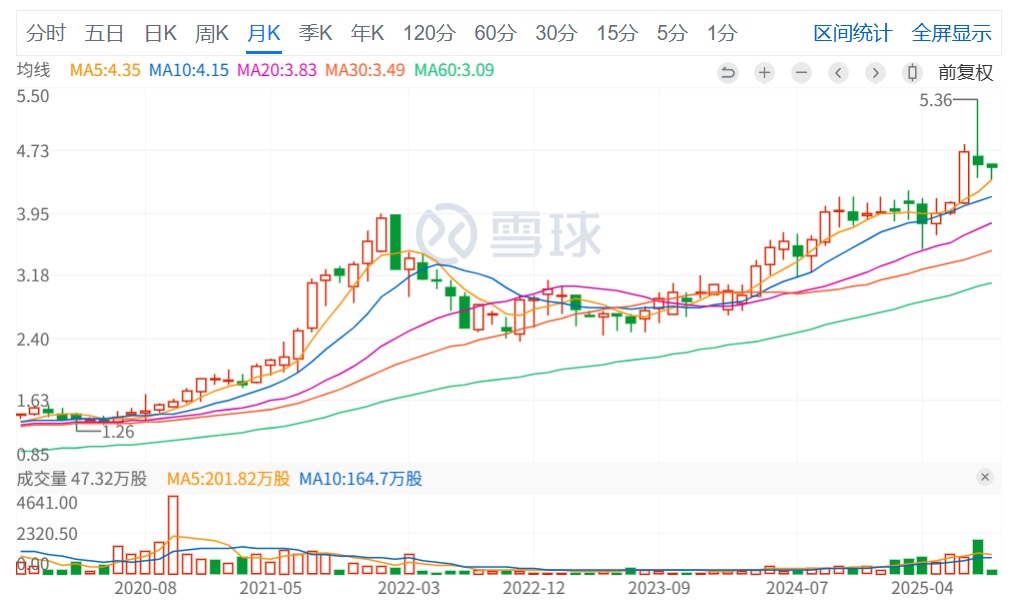The width and height of the screenshot is (1014, 604).
Task: Click the 3.95 price axis value
Action: [x=33, y=214]
